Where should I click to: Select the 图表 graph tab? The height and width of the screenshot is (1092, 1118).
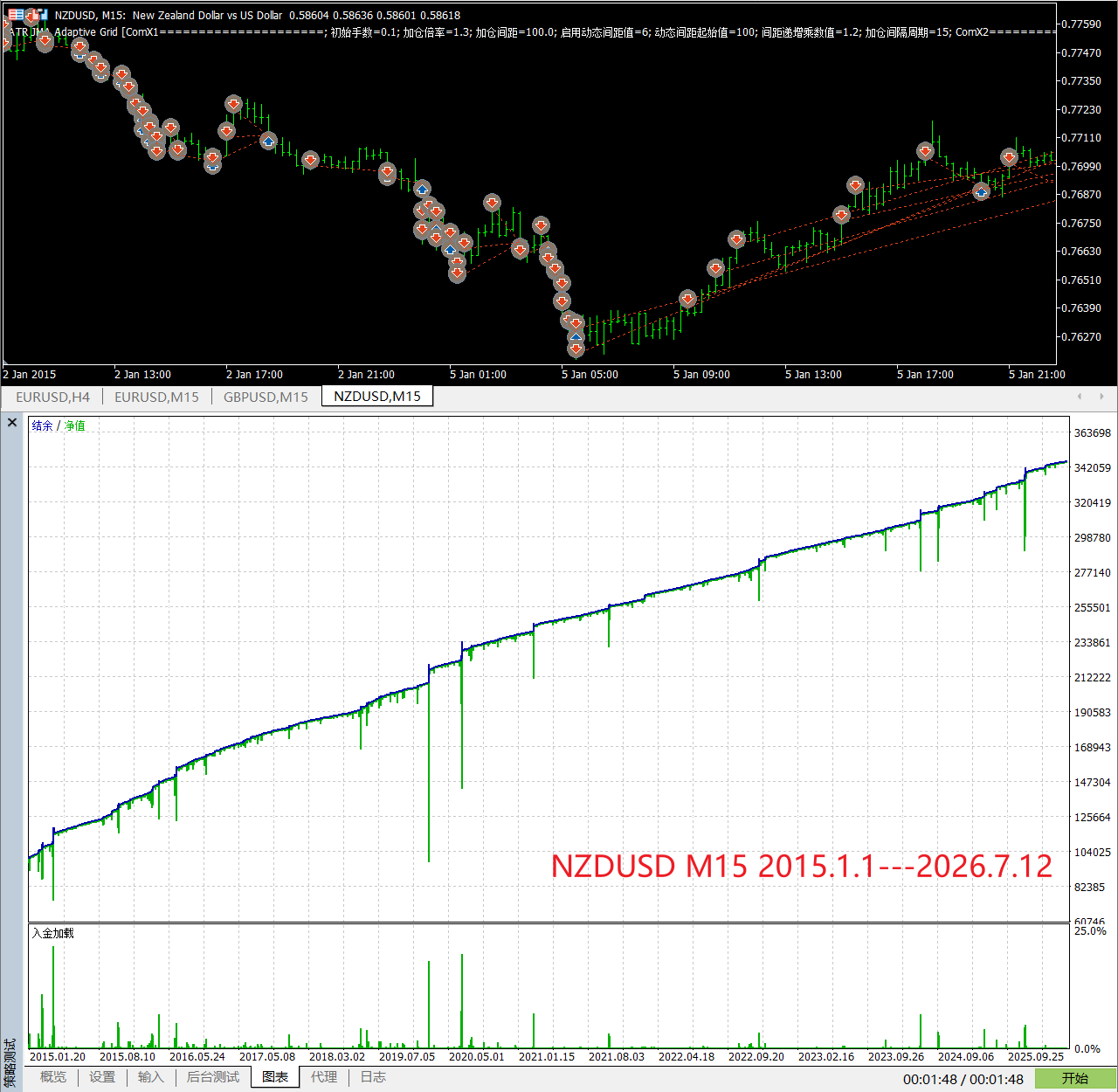pos(275,1077)
